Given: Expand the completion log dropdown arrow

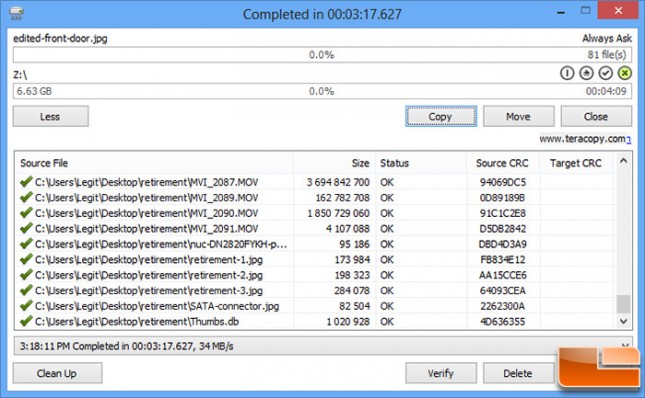Looking at the screenshot, I should (625, 345).
